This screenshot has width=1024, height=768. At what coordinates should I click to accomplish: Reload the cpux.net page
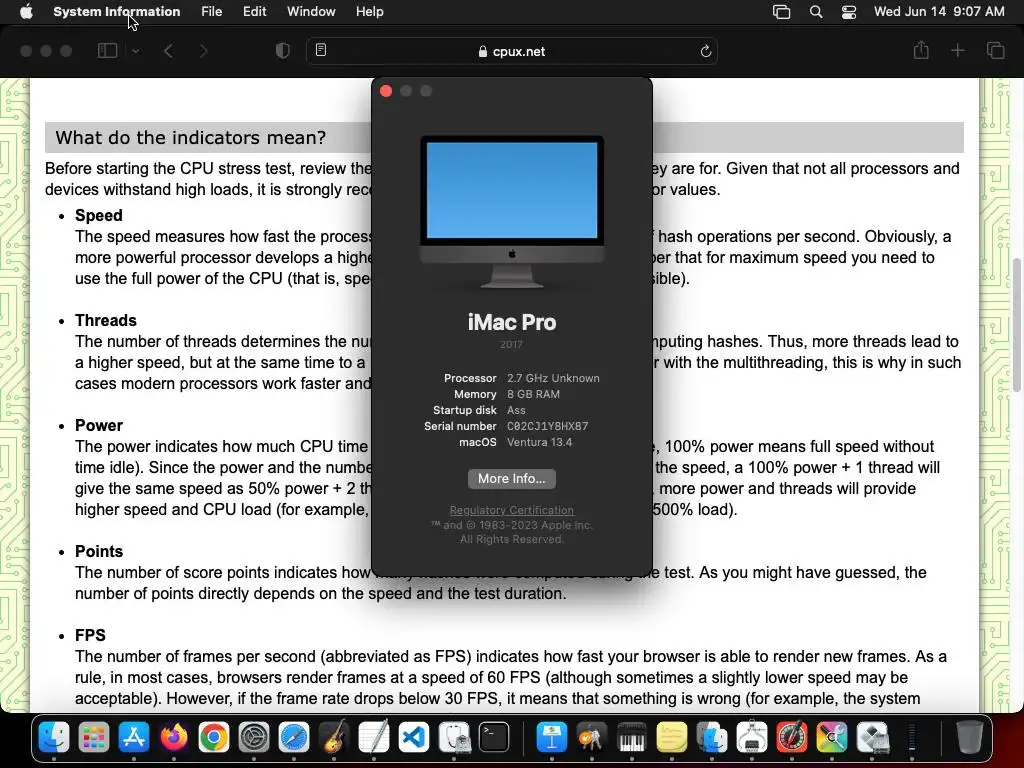point(705,51)
